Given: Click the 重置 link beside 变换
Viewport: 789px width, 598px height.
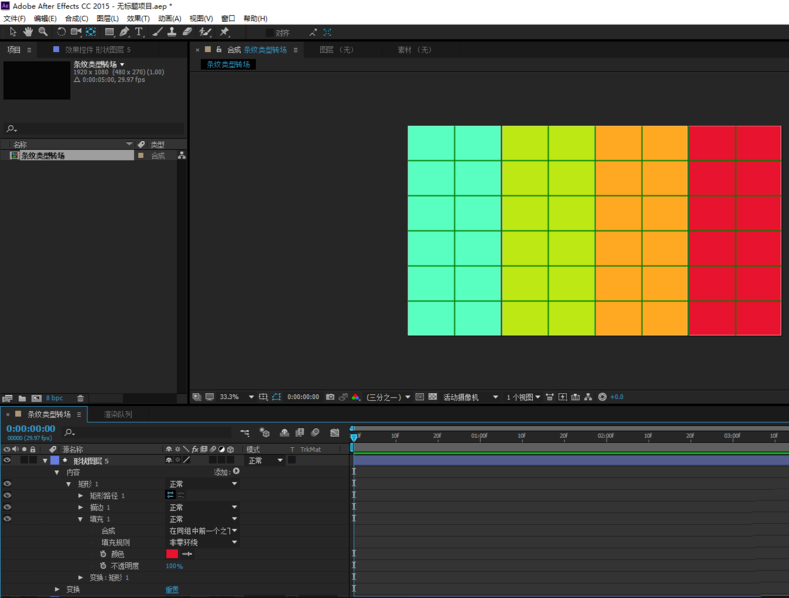Looking at the screenshot, I should pos(172,590).
